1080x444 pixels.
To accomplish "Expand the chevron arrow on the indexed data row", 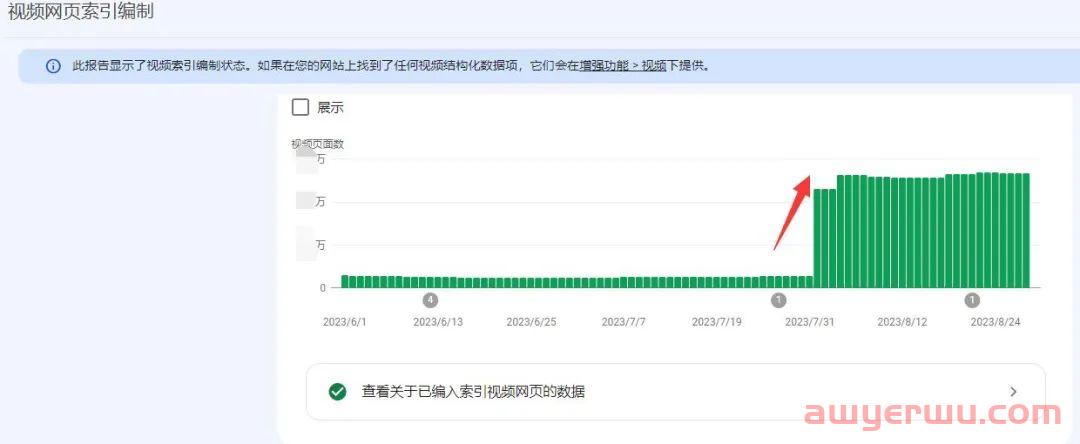I will [x=1013, y=392].
